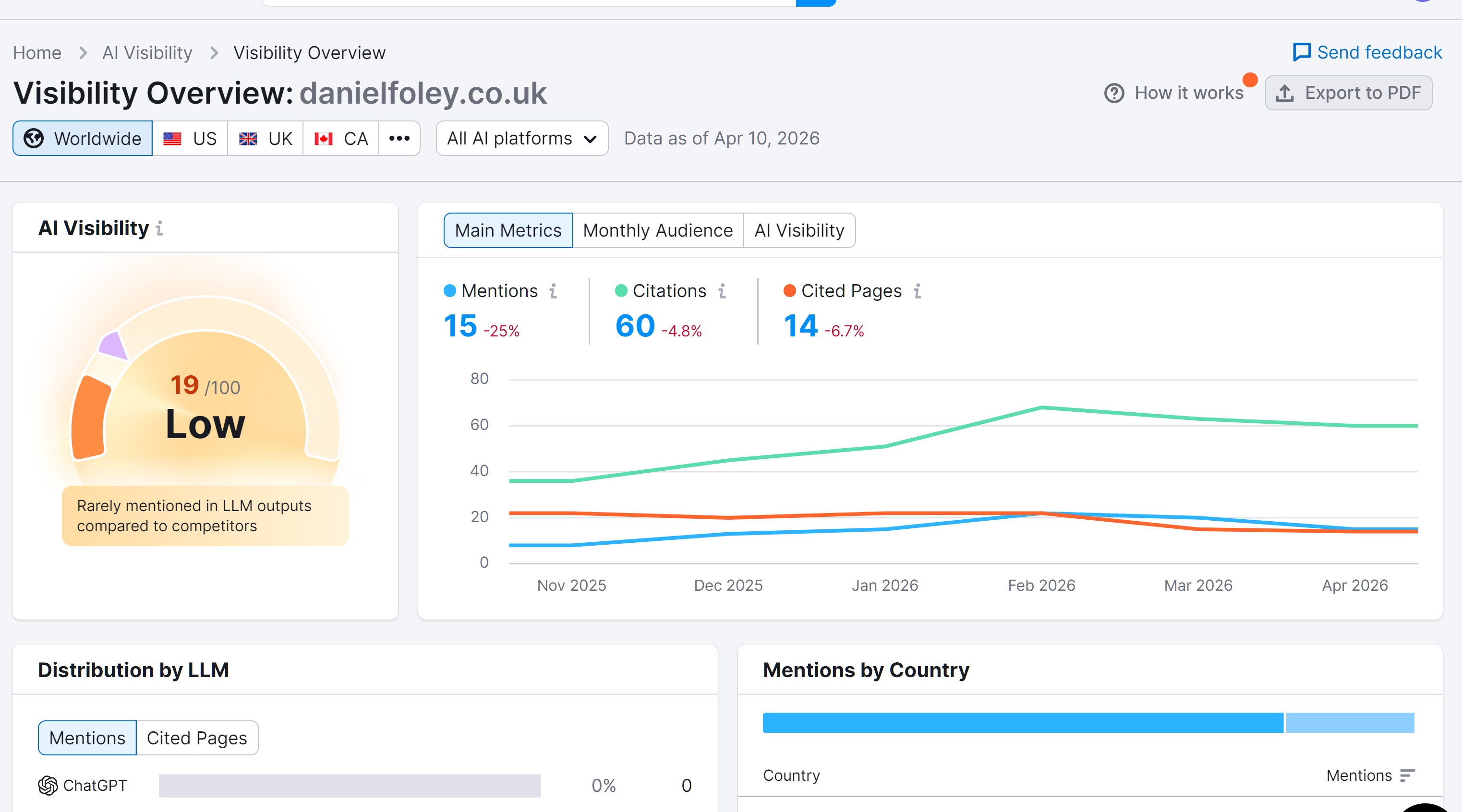Switch to Cited Pages in the Distribution by LLM card
This screenshot has height=812, width=1462.
pyautogui.click(x=196, y=738)
